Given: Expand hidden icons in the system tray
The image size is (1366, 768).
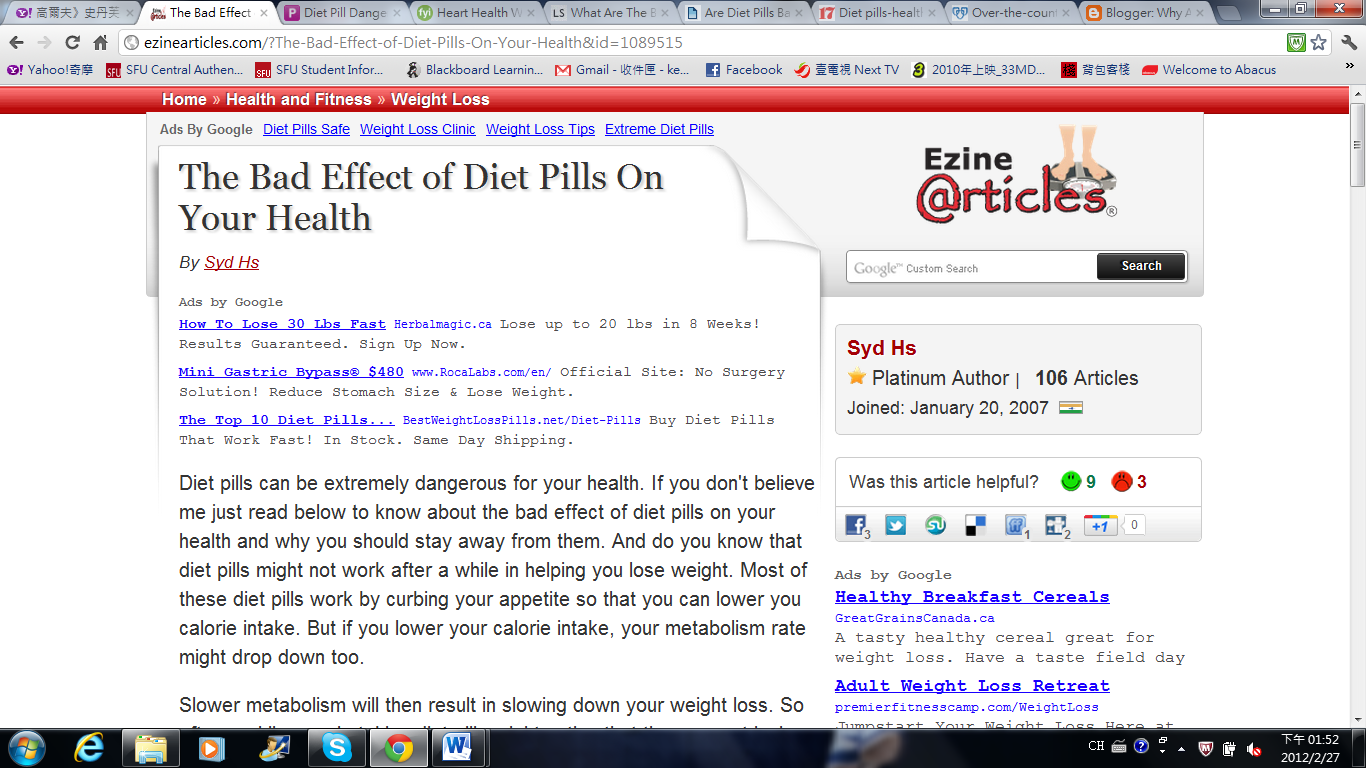Looking at the screenshot, I should [1182, 749].
